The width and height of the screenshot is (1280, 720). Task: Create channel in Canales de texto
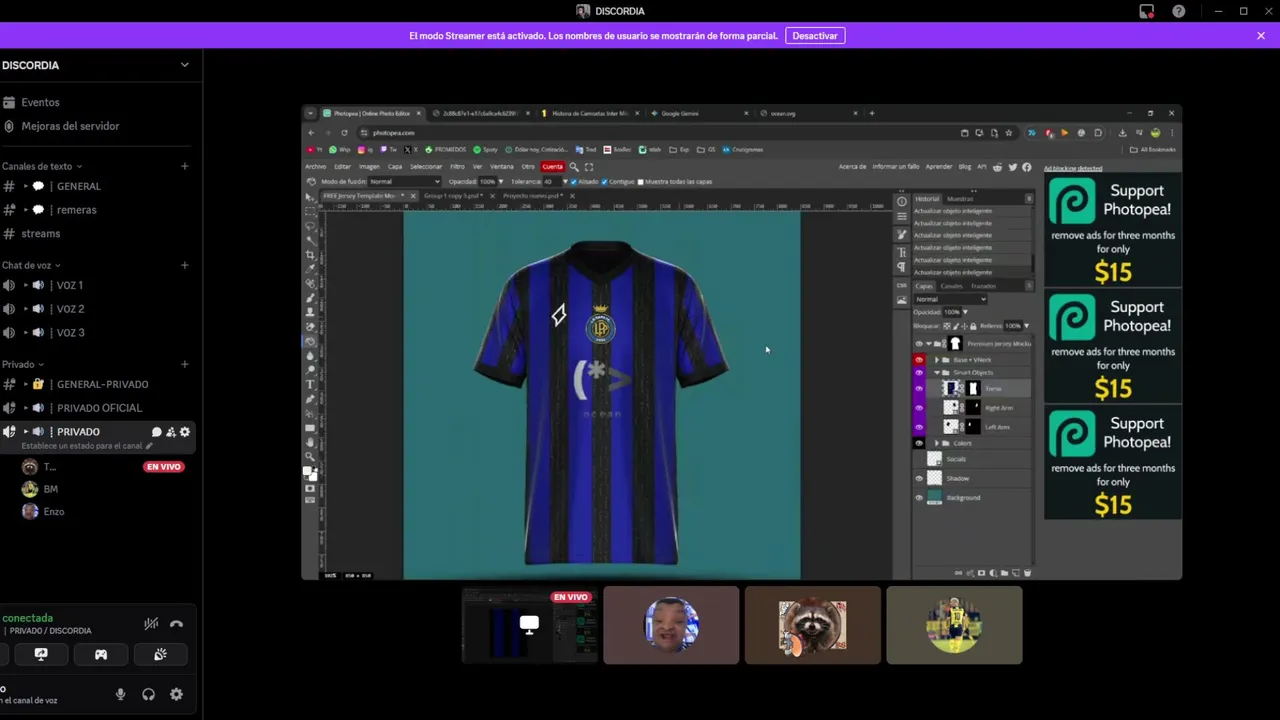click(184, 166)
